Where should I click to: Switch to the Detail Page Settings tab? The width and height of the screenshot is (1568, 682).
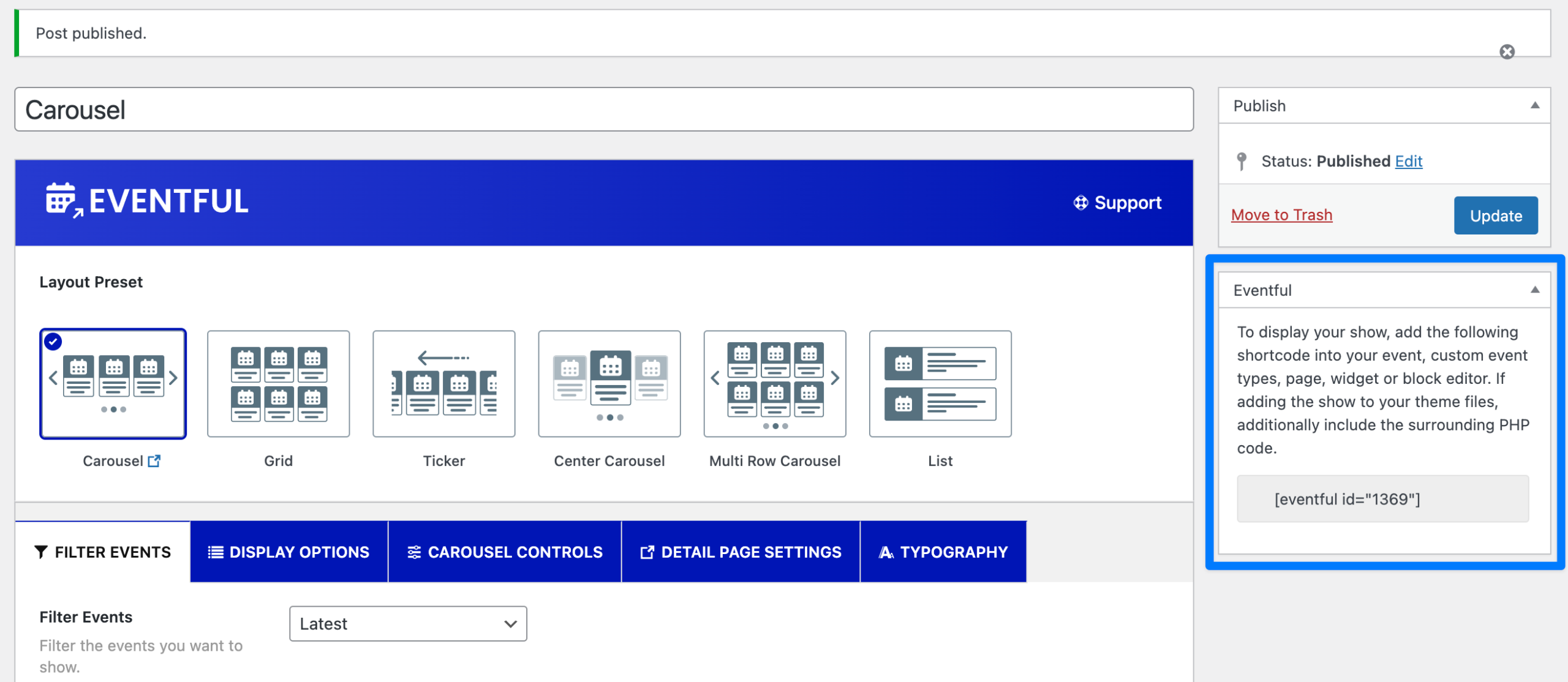[x=741, y=552]
